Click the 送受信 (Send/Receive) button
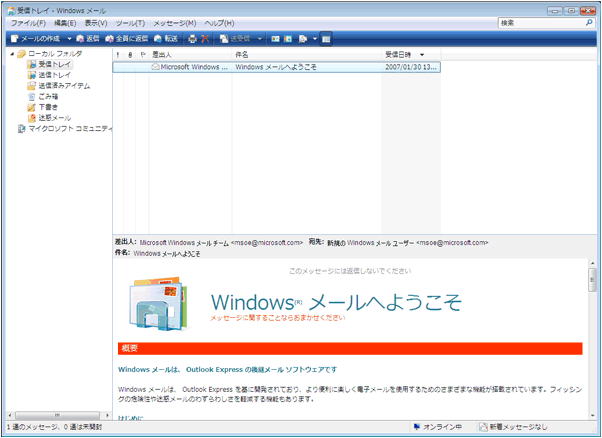This screenshot has width=602, height=438. click(x=236, y=39)
